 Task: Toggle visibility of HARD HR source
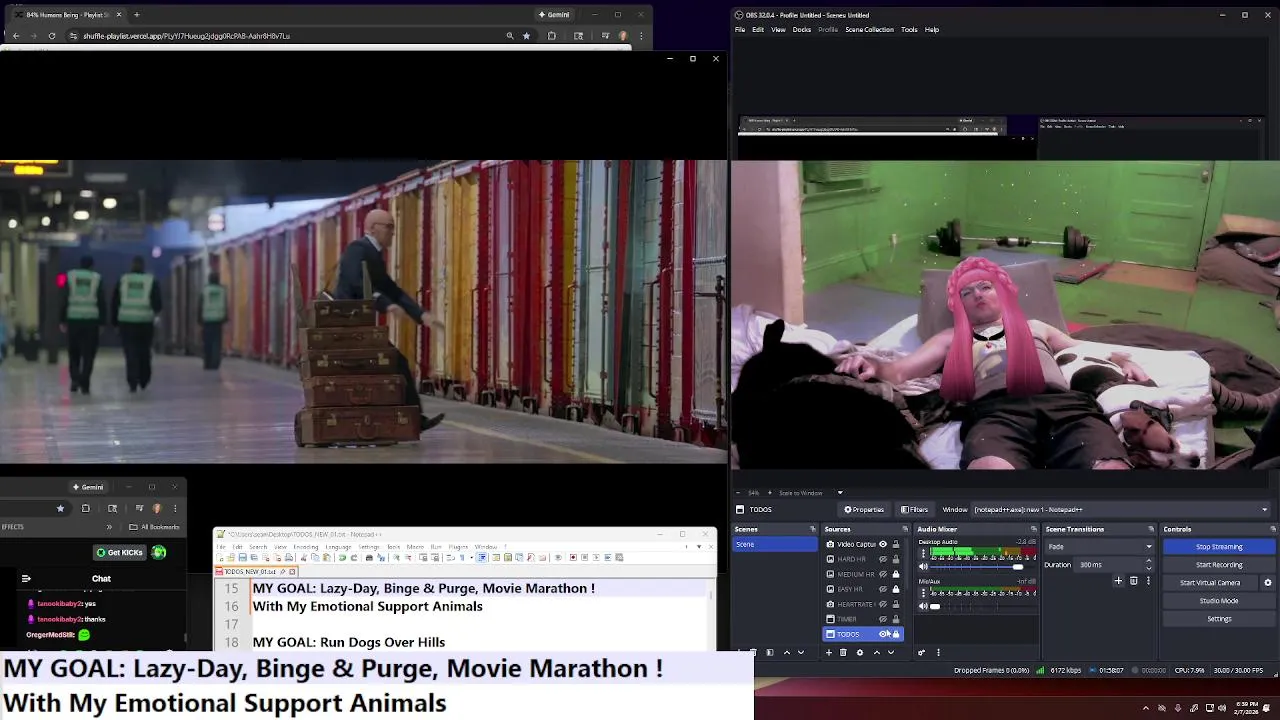coord(883,559)
